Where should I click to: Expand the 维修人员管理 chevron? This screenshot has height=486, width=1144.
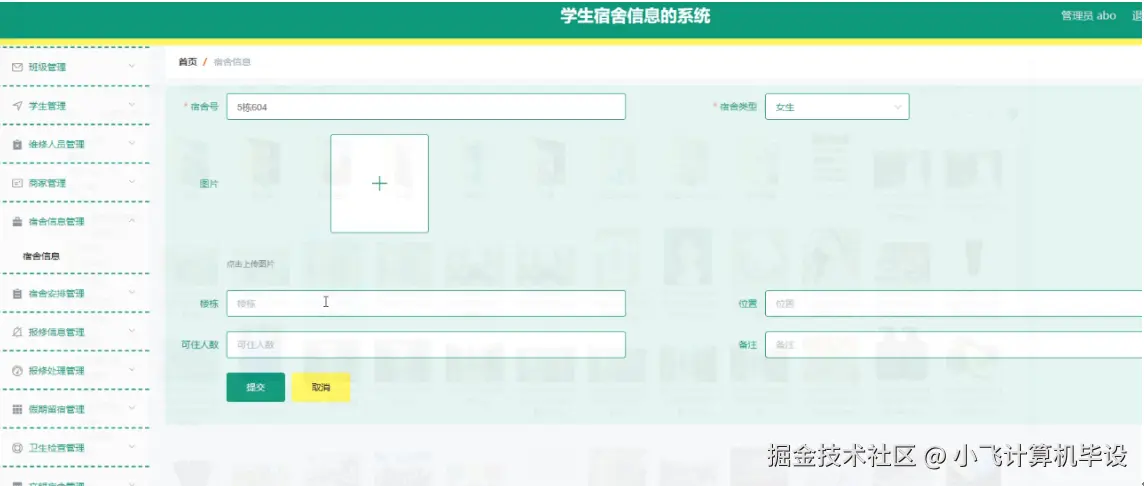[x=132, y=144]
